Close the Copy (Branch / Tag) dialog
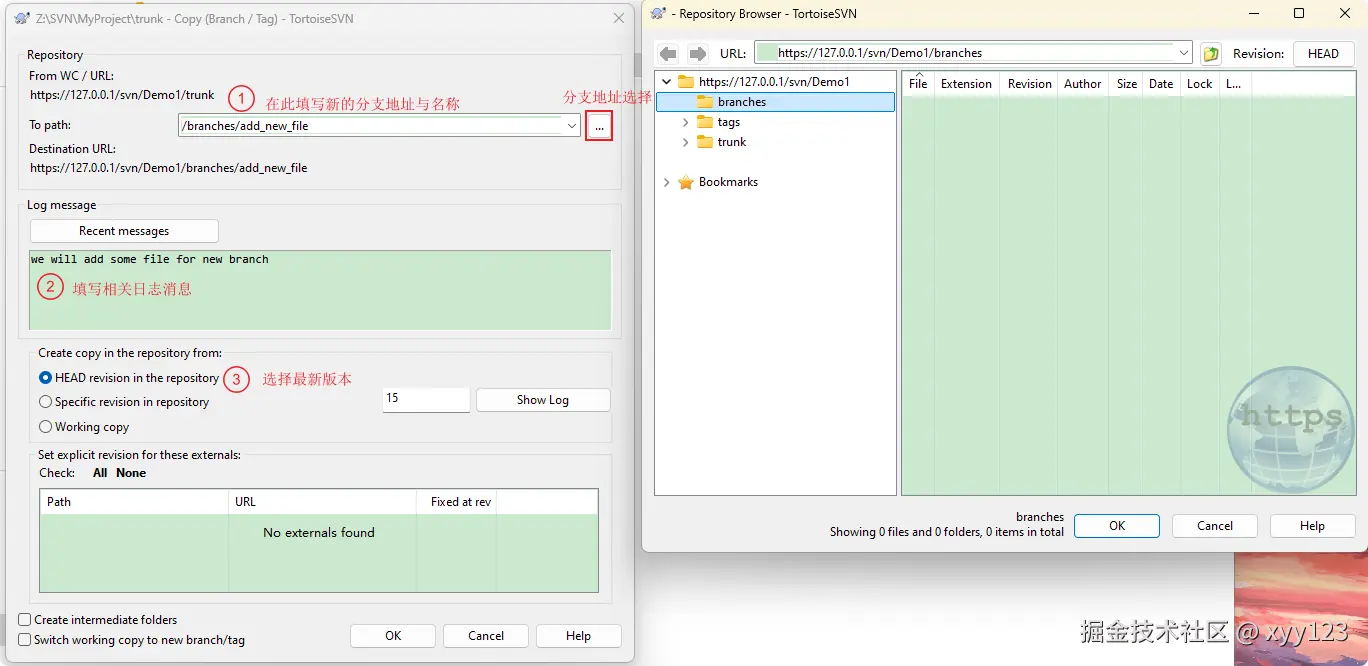This screenshot has width=1368, height=666. tap(618, 19)
